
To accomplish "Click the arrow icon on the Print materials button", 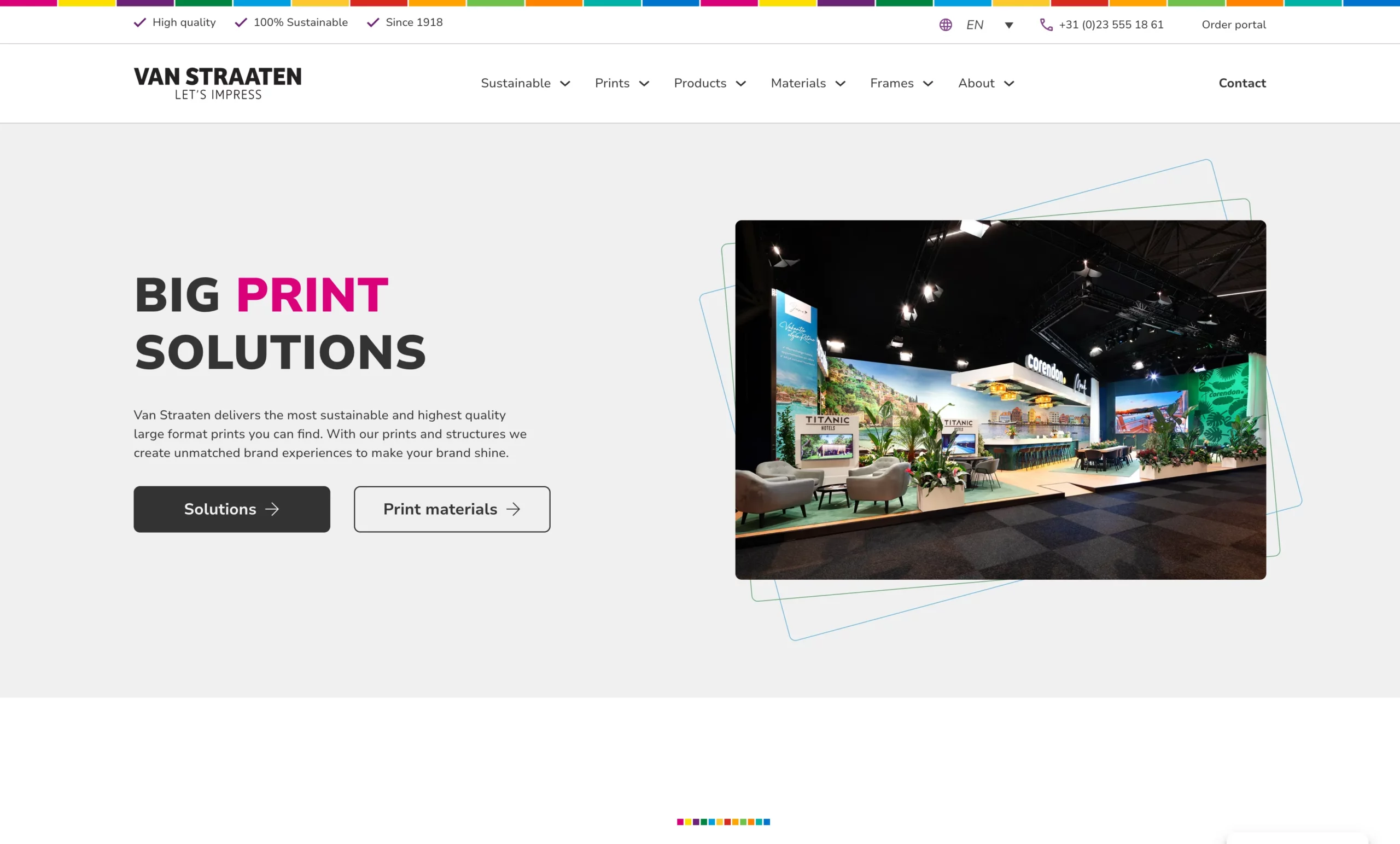I will pos(513,509).
